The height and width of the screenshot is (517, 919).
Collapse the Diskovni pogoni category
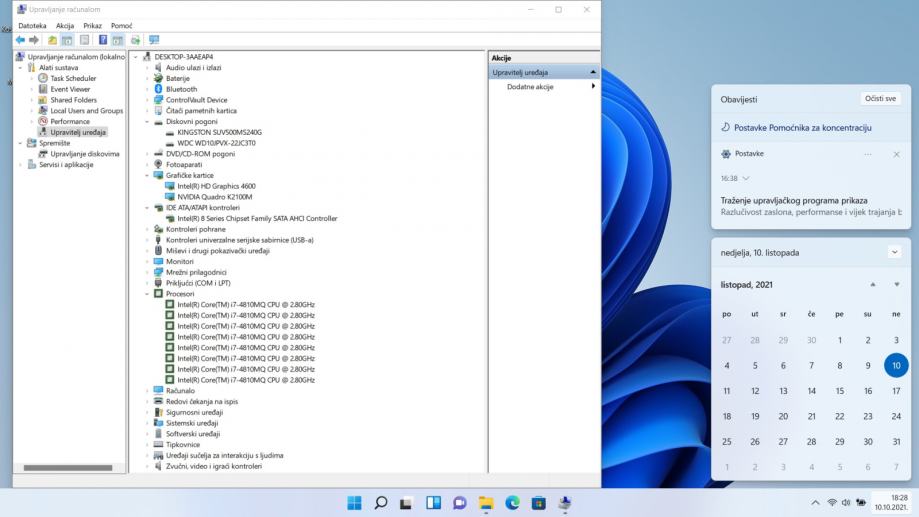click(148, 121)
